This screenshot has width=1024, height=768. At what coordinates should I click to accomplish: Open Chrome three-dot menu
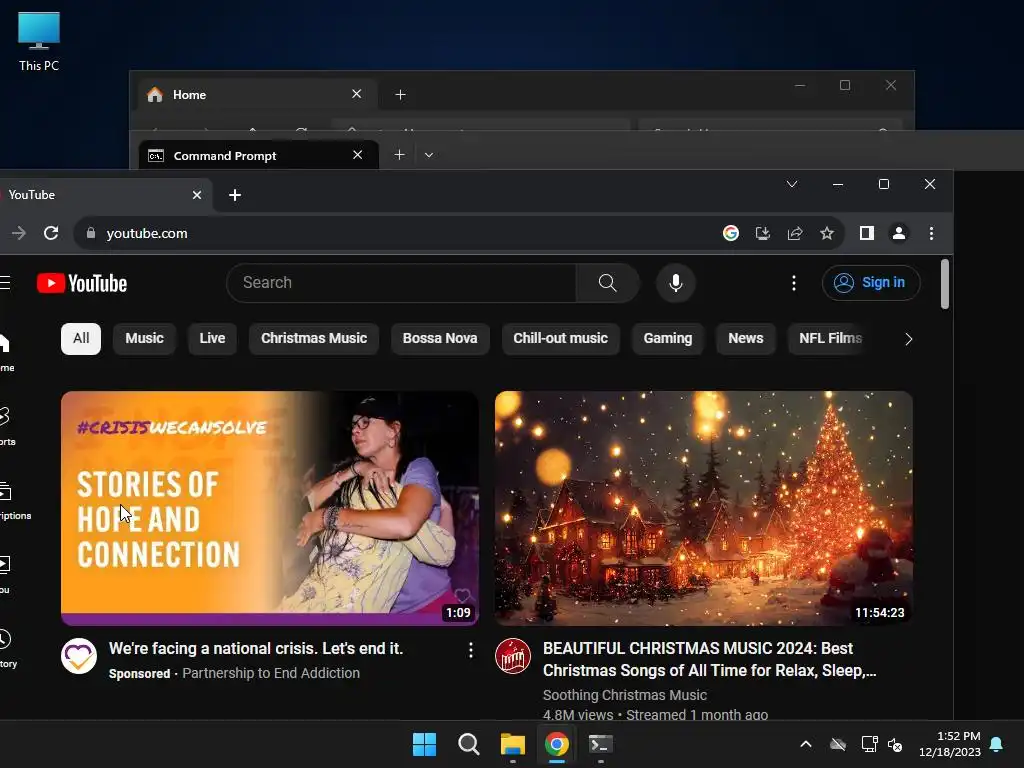coord(931,233)
